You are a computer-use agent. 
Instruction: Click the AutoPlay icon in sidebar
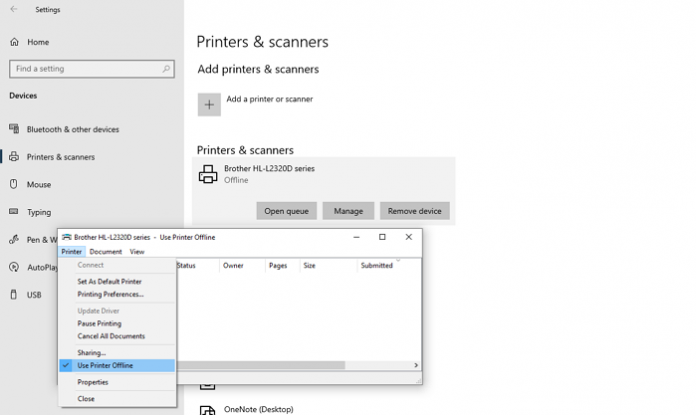point(14,267)
